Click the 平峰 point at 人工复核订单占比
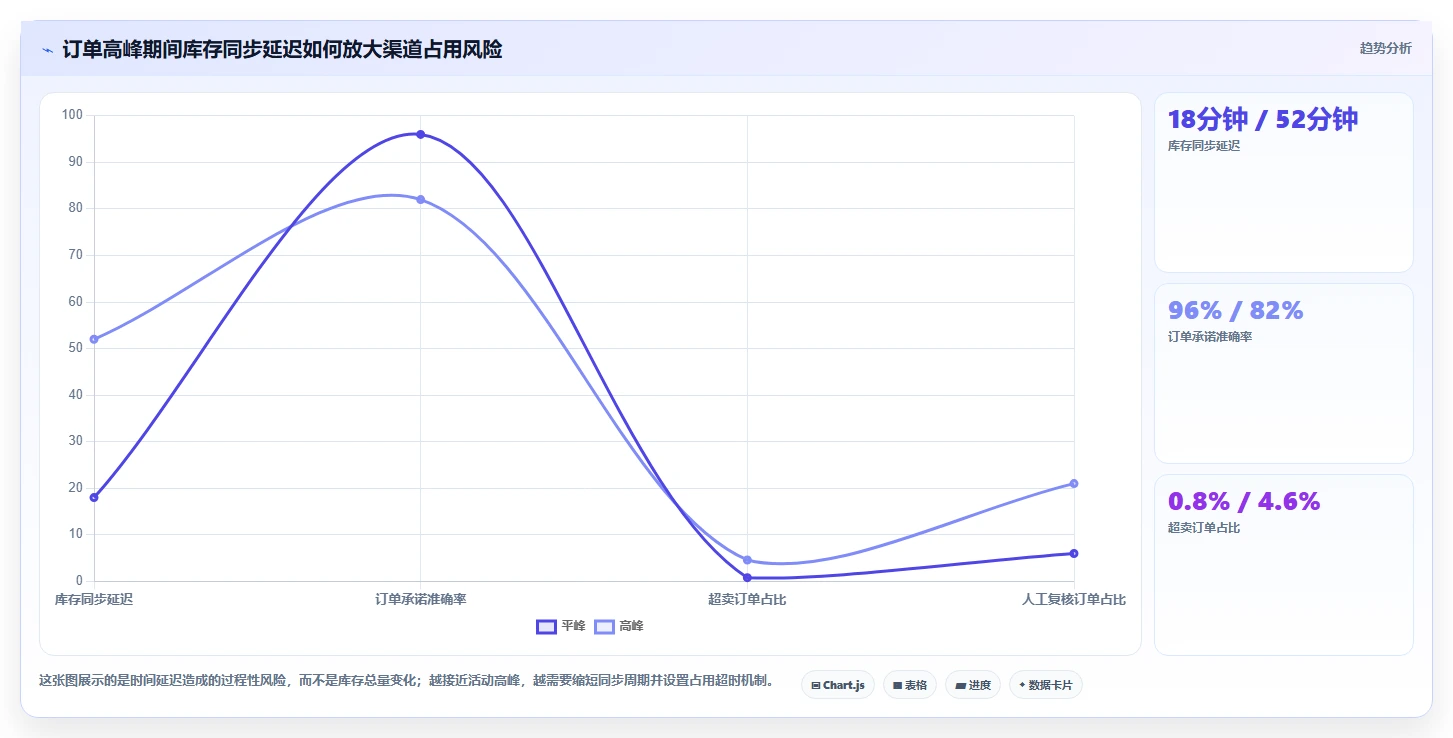 (x=1074, y=553)
